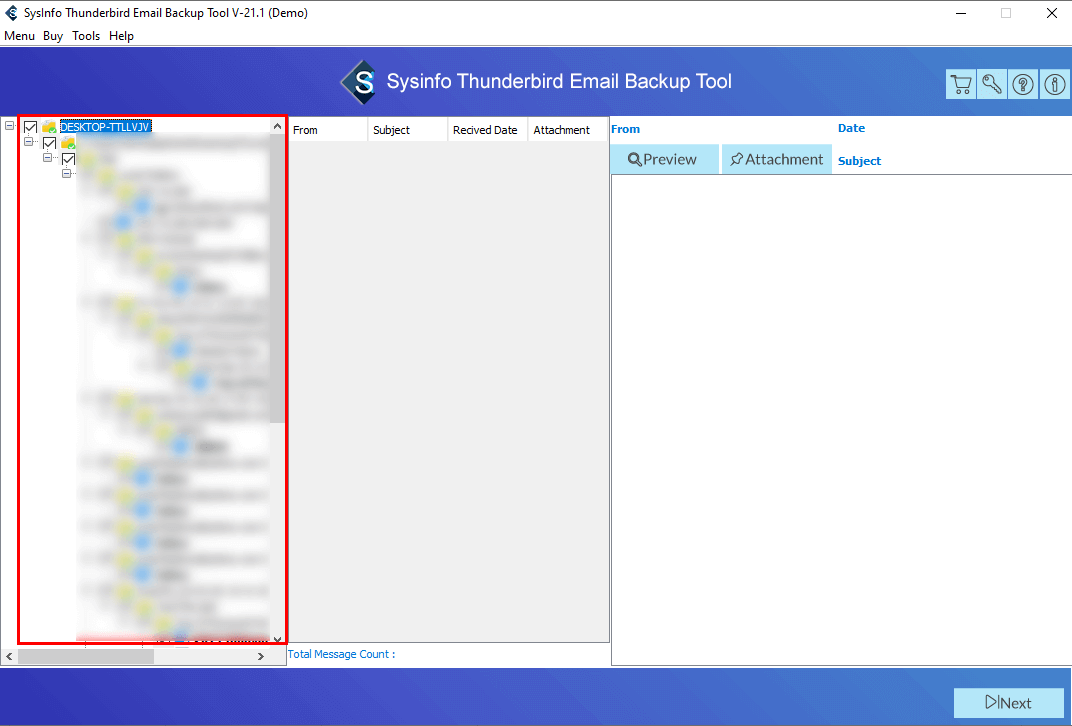The height and width of the screenshot is (726, 1072).
Task: Open the shopping cart buy icon
Action: pyautogui.click(x=961, y=84)
